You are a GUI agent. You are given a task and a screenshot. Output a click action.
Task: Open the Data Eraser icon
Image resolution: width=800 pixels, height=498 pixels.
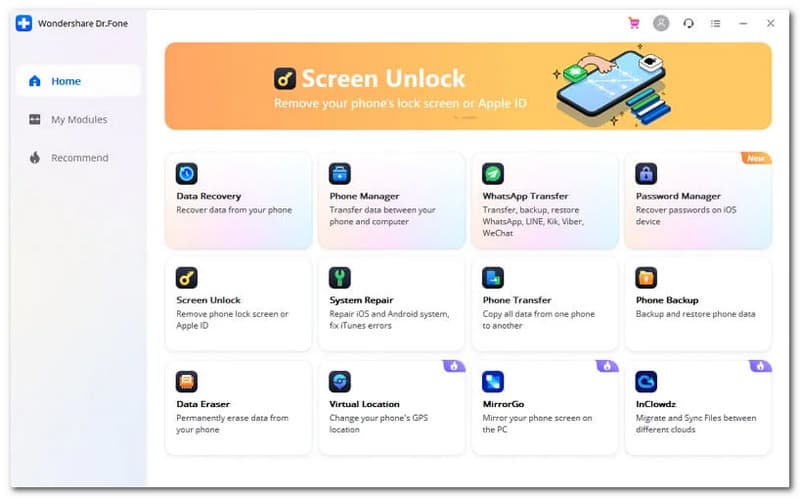pos(187,382)
